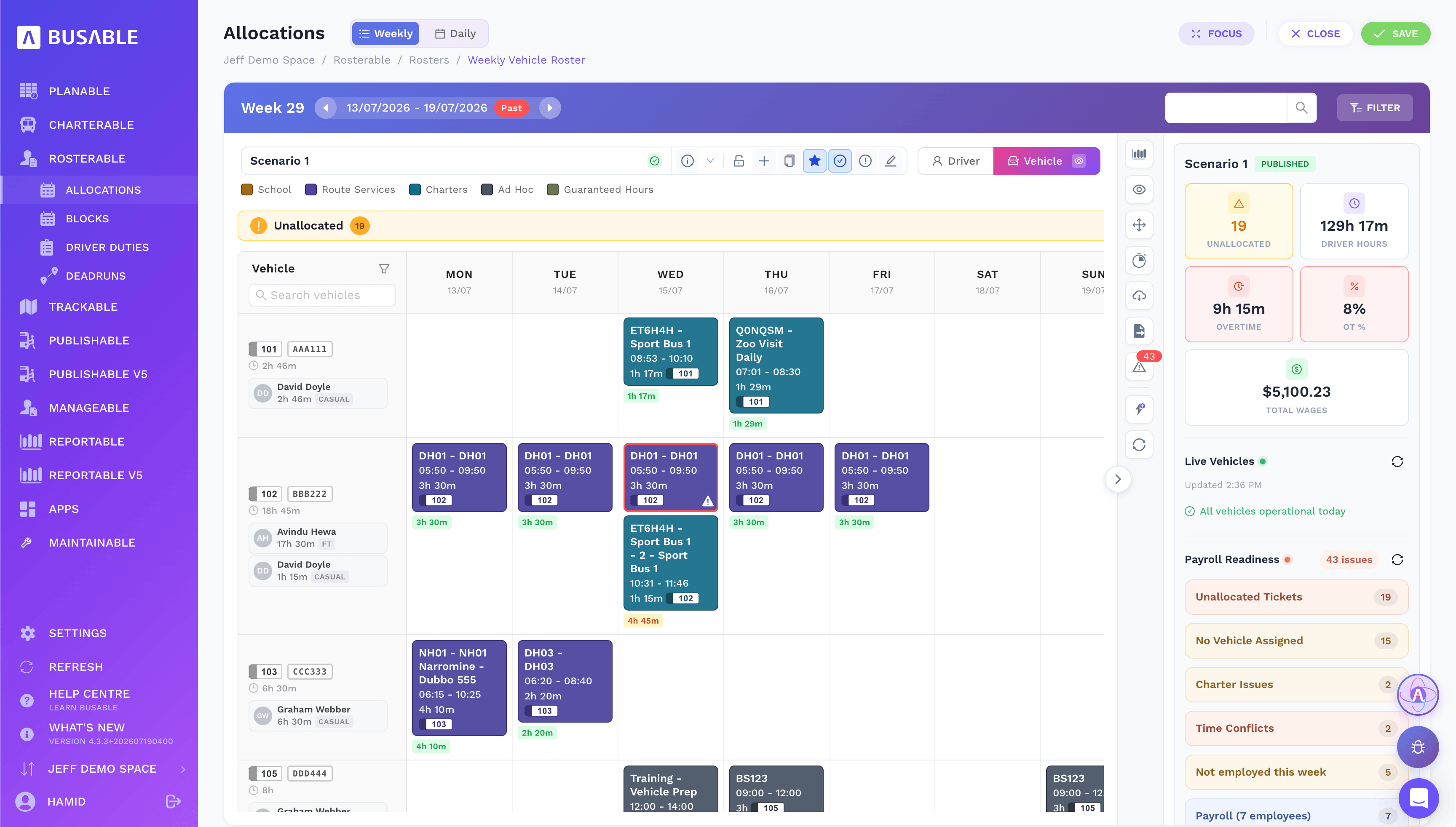Go to next week arrow
Viewport: 1456px width, 827px height.
click(x=549, y=108)
